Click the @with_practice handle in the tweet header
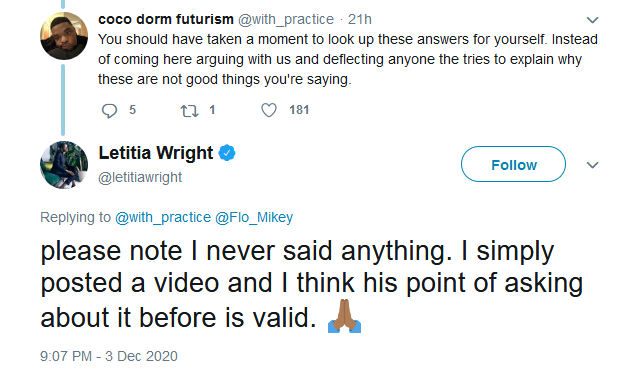Viewport: 640px width, 375px height. (x=286, y=20)
